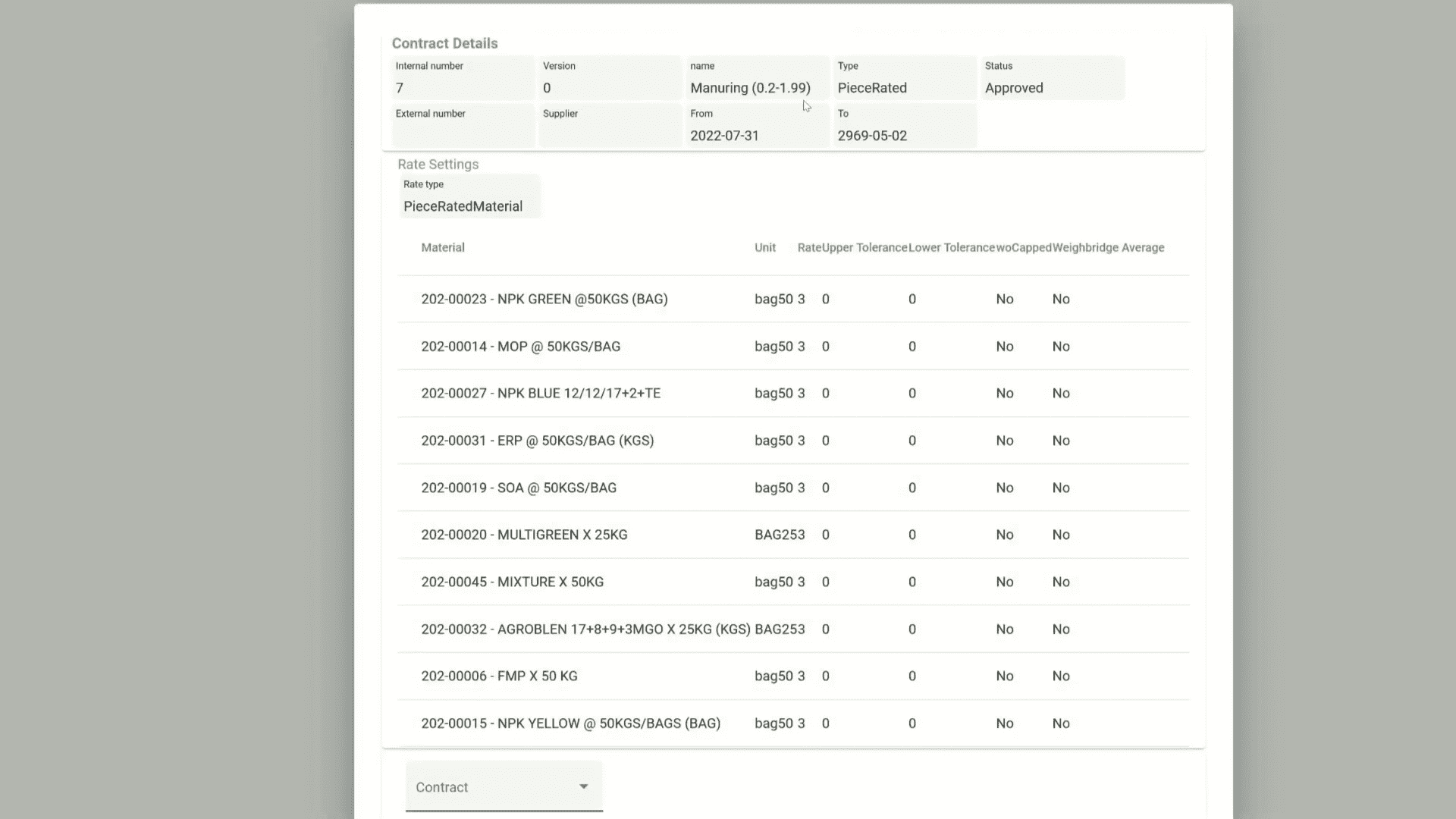Select the FMP X 50 KG row
Screen dimensions: 1456x819
coord(499,676)
